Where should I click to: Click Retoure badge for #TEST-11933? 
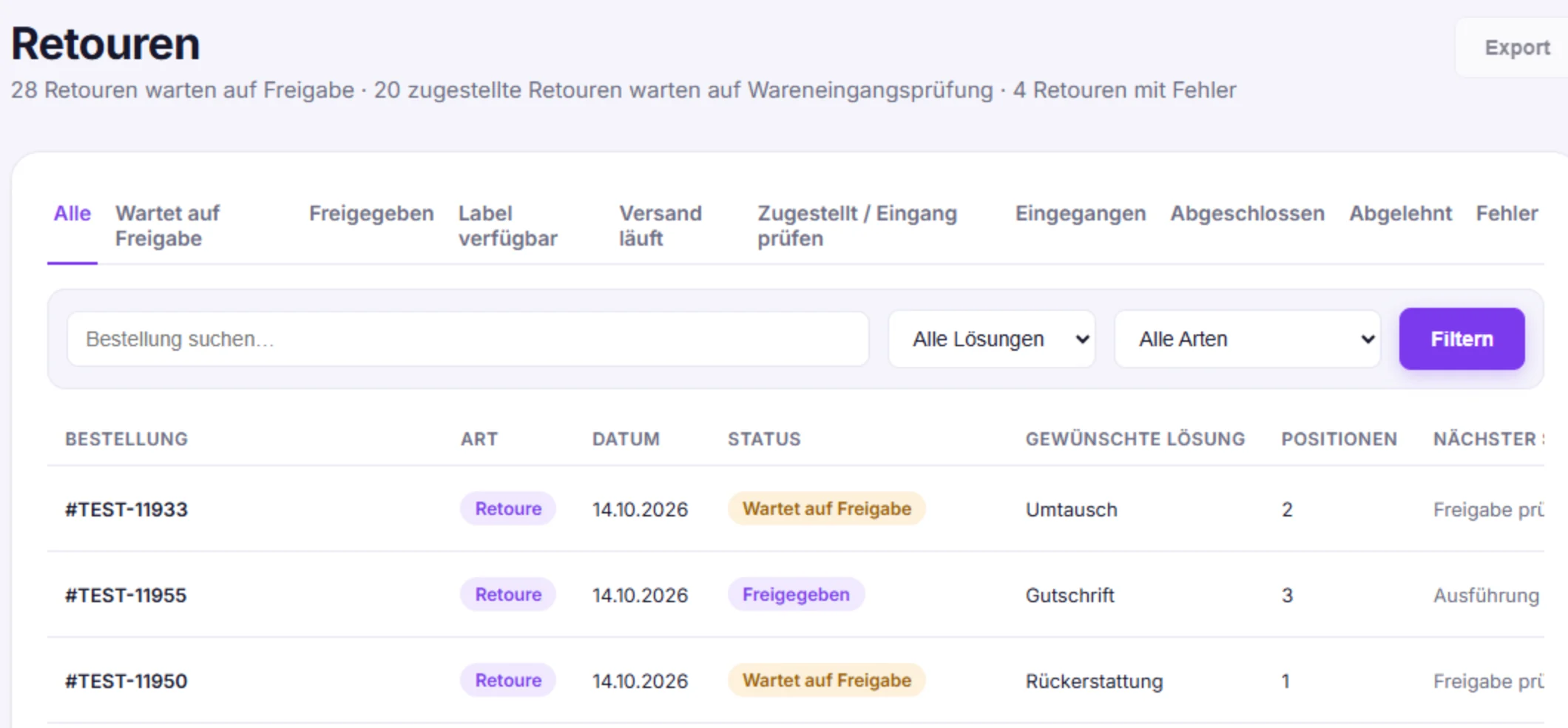click(508, 509)
